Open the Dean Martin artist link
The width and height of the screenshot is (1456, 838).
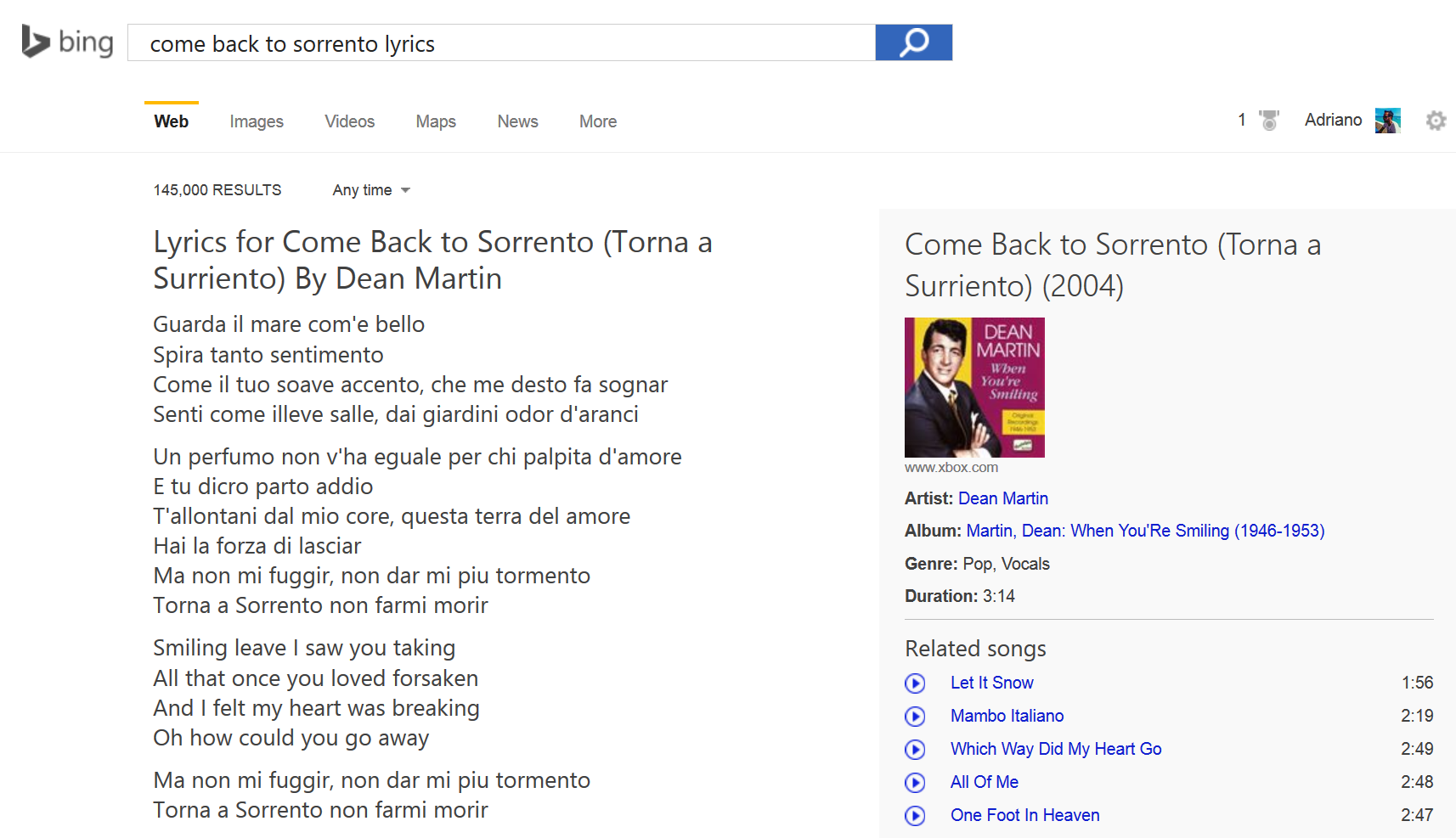[1003, 498]
